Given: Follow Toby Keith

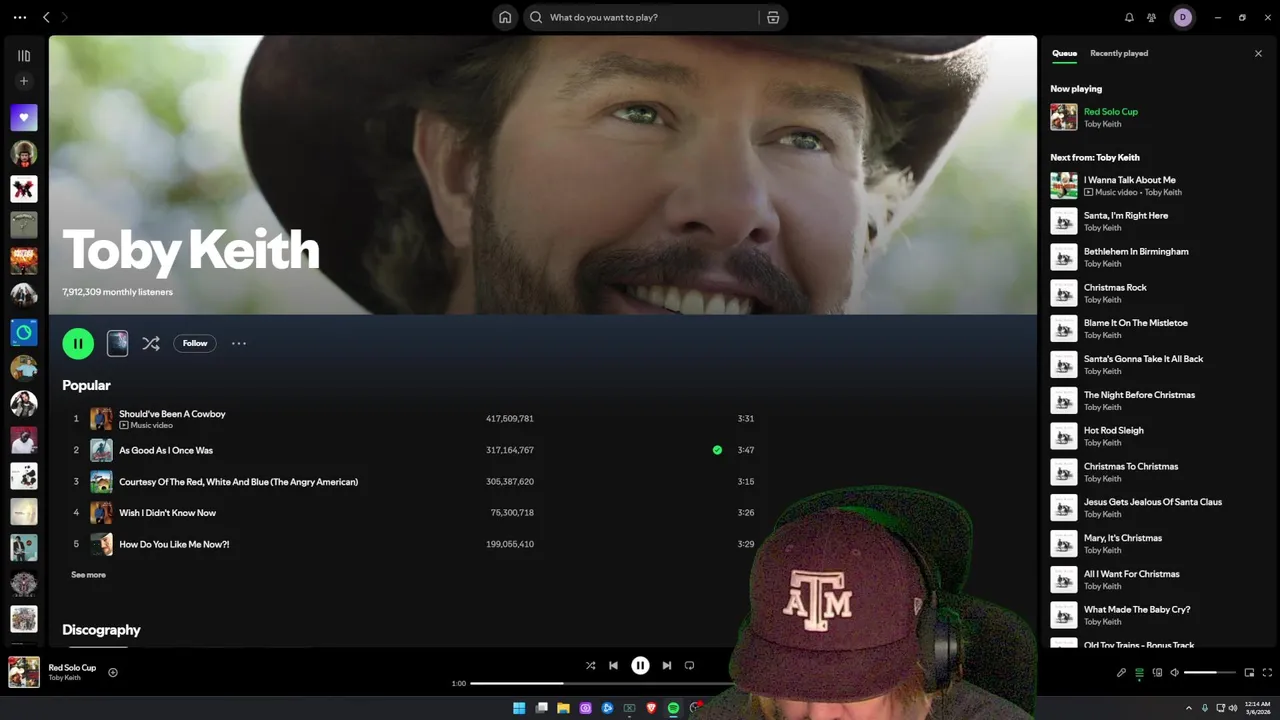Looking at the screenshot, I should (x=195, y=343).
